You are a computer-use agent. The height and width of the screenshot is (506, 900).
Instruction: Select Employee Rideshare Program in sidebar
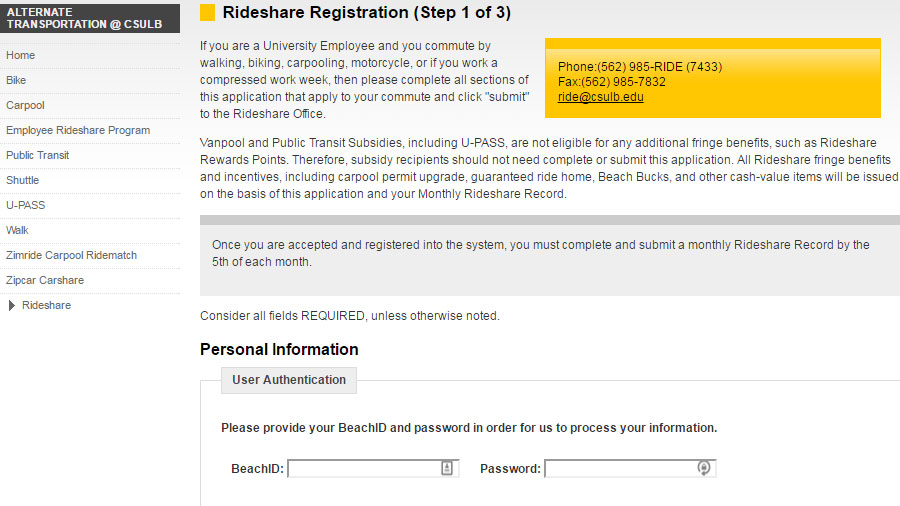point(78,131)
